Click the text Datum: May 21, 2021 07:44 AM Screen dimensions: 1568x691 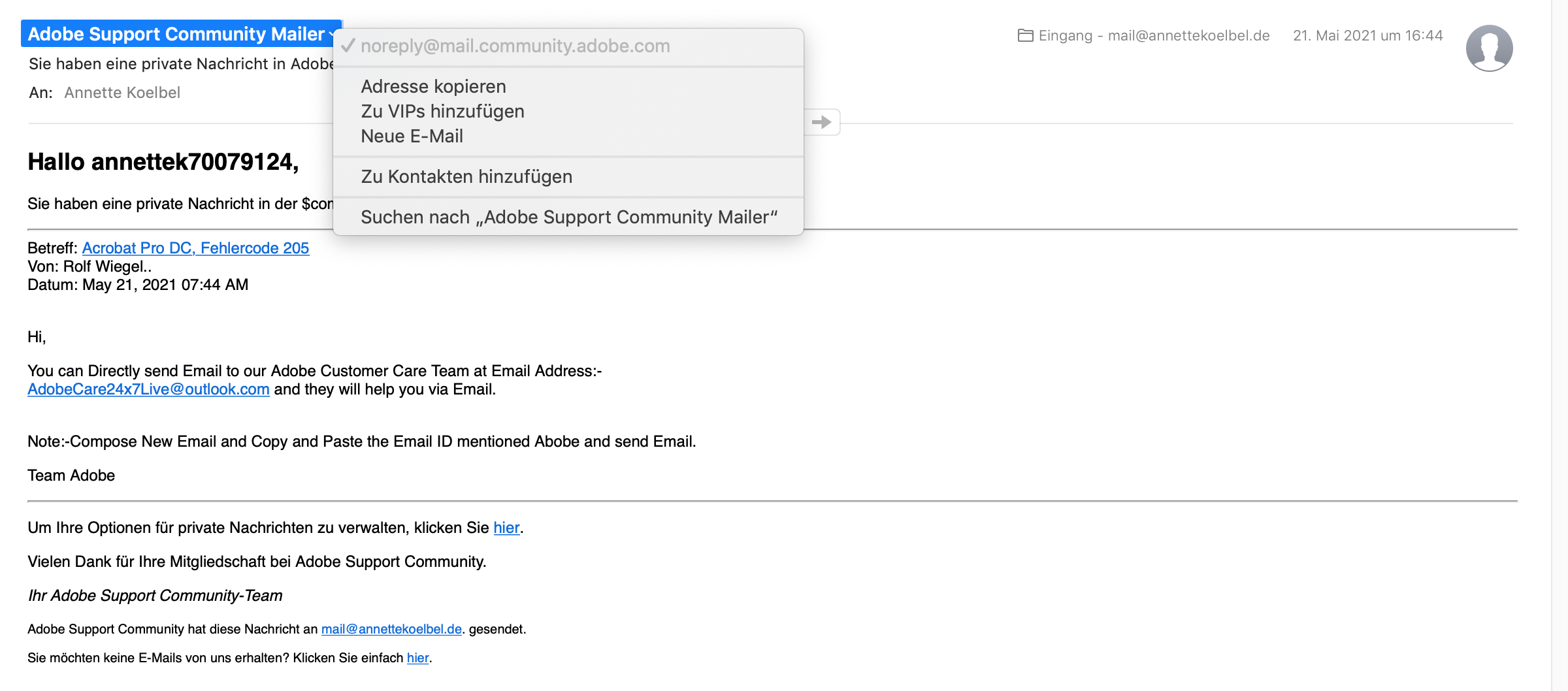tap(138, 285)
